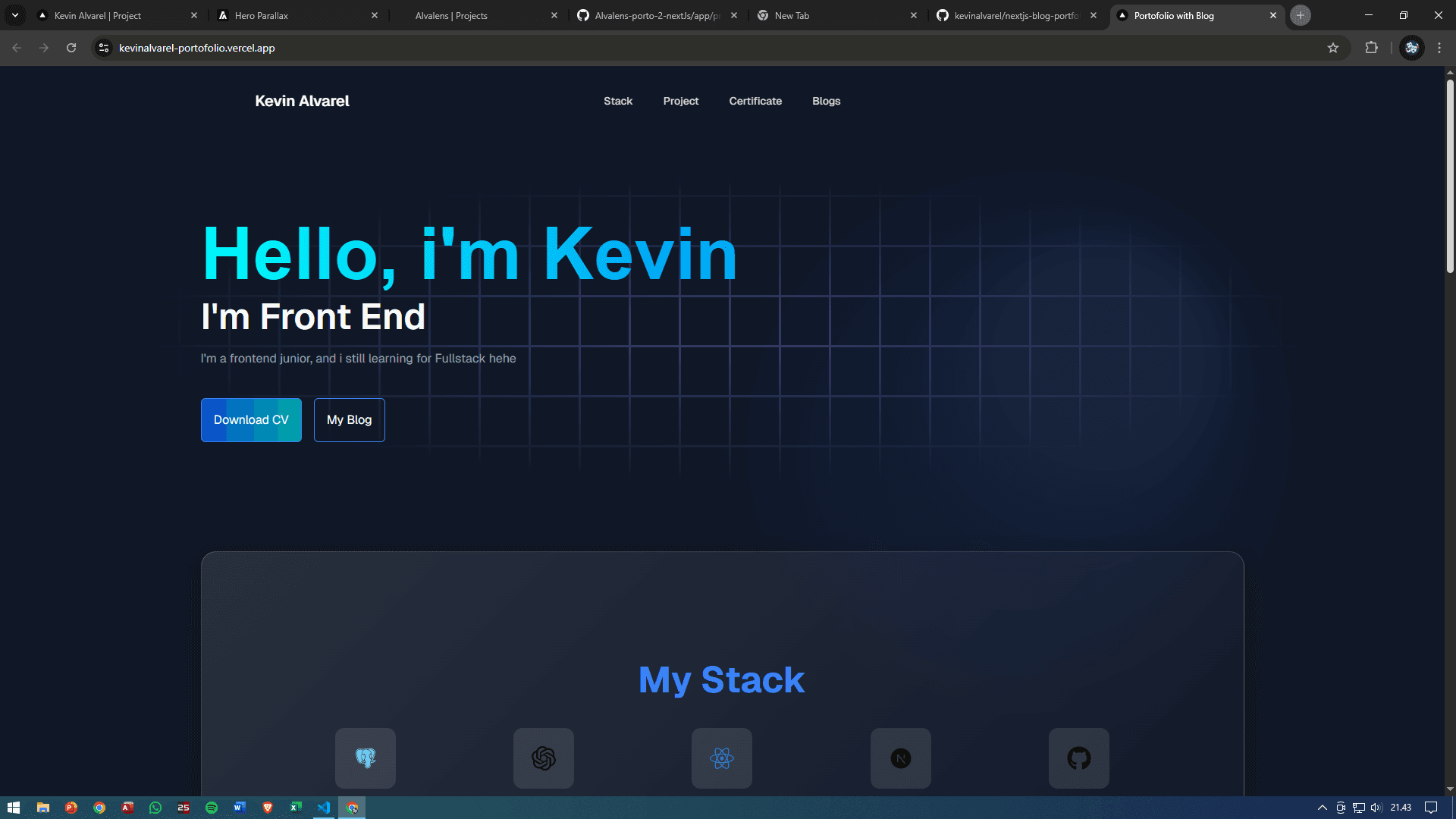The height and width of the screenshot is (819, 1456).
Task: Open the GitHub icon in My Stack
Action: pyautogui.click(x=1078, y=758)
